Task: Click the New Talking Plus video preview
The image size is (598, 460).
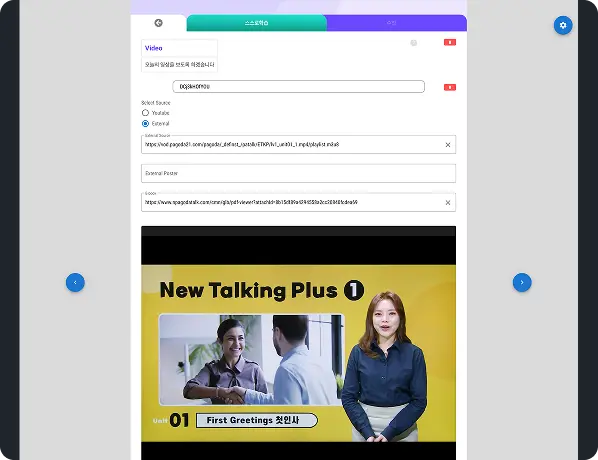Action: [x=299, y=343]
